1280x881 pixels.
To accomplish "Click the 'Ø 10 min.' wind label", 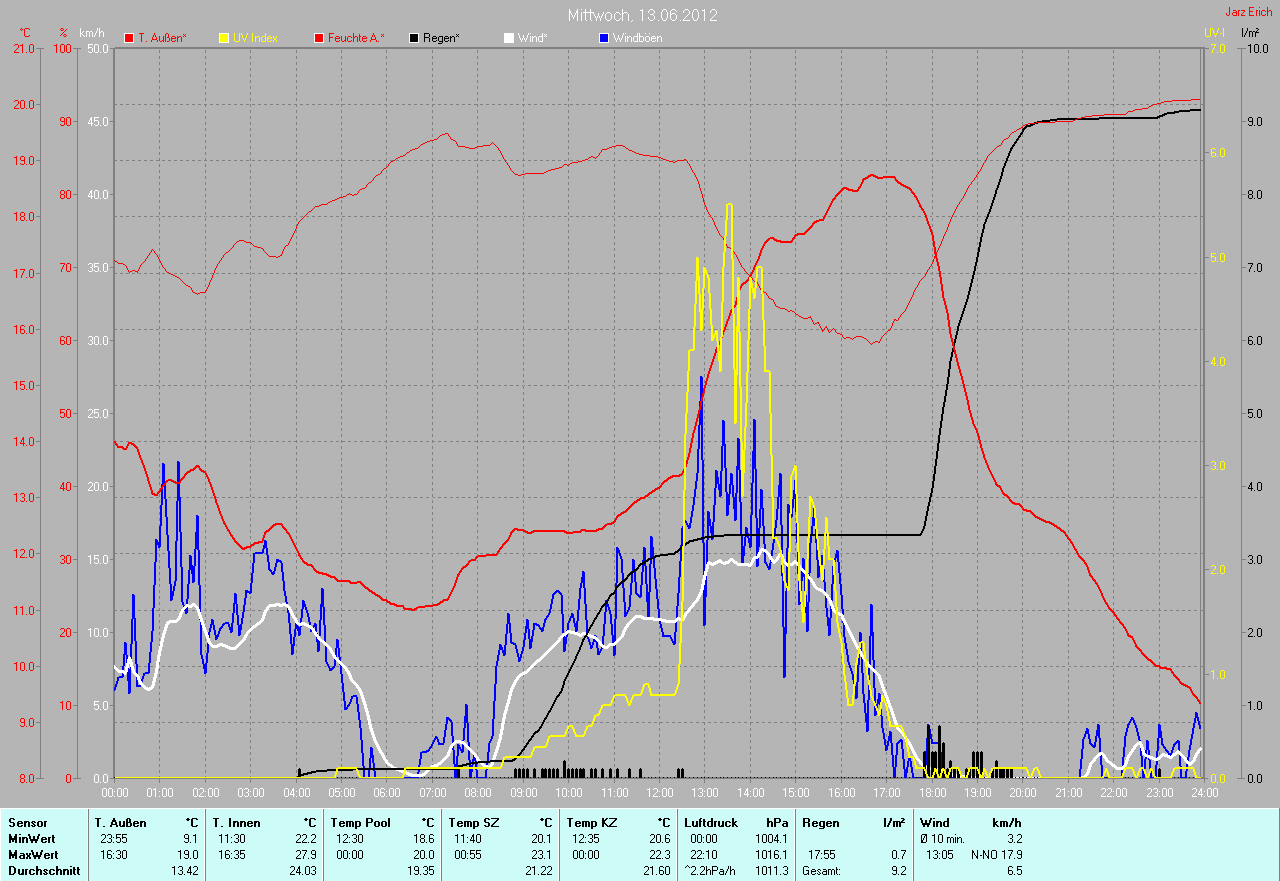I will tap(942, 839).
